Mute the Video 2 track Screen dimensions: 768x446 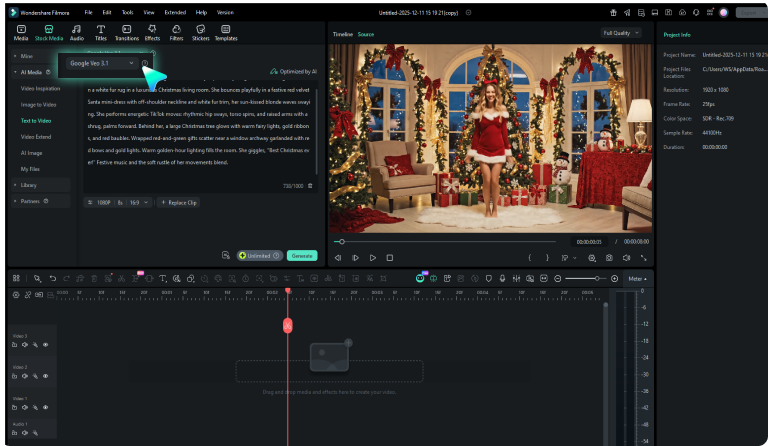24,376
